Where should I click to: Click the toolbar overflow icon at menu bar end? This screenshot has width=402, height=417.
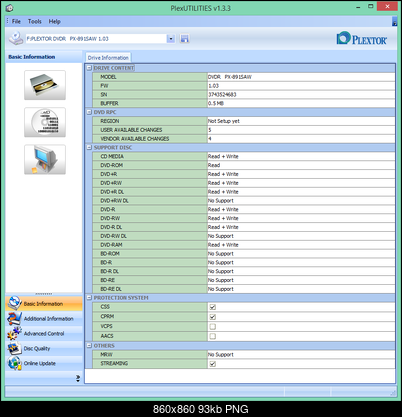[x=394, y=22]
